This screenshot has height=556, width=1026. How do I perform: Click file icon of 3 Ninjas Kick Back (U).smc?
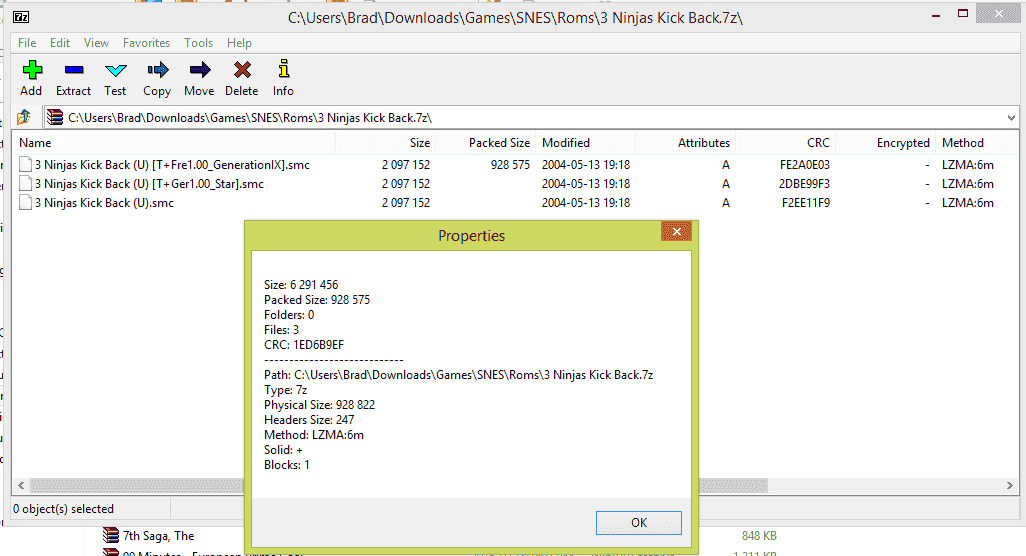point(26,202)
